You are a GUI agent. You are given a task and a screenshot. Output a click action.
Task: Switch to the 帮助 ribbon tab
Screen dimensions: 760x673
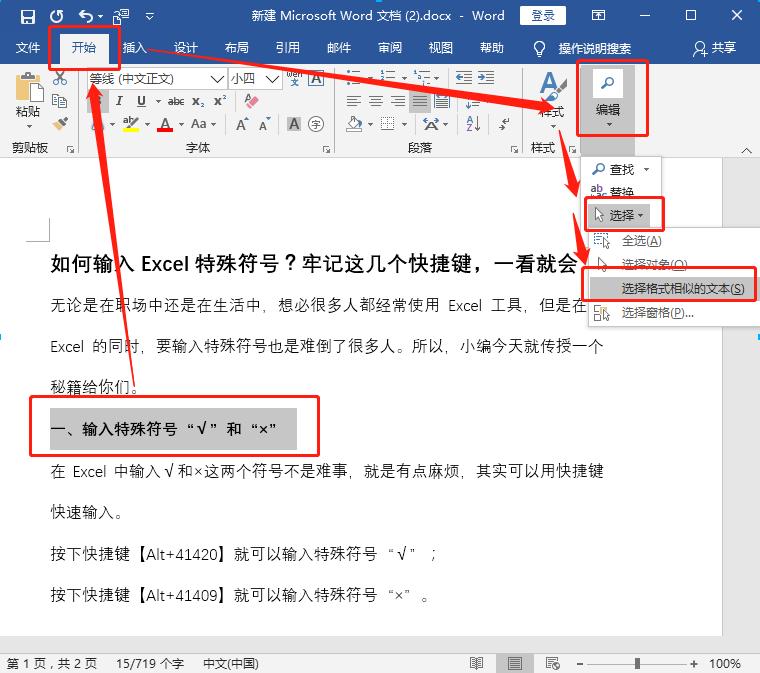tap(491, 48)
